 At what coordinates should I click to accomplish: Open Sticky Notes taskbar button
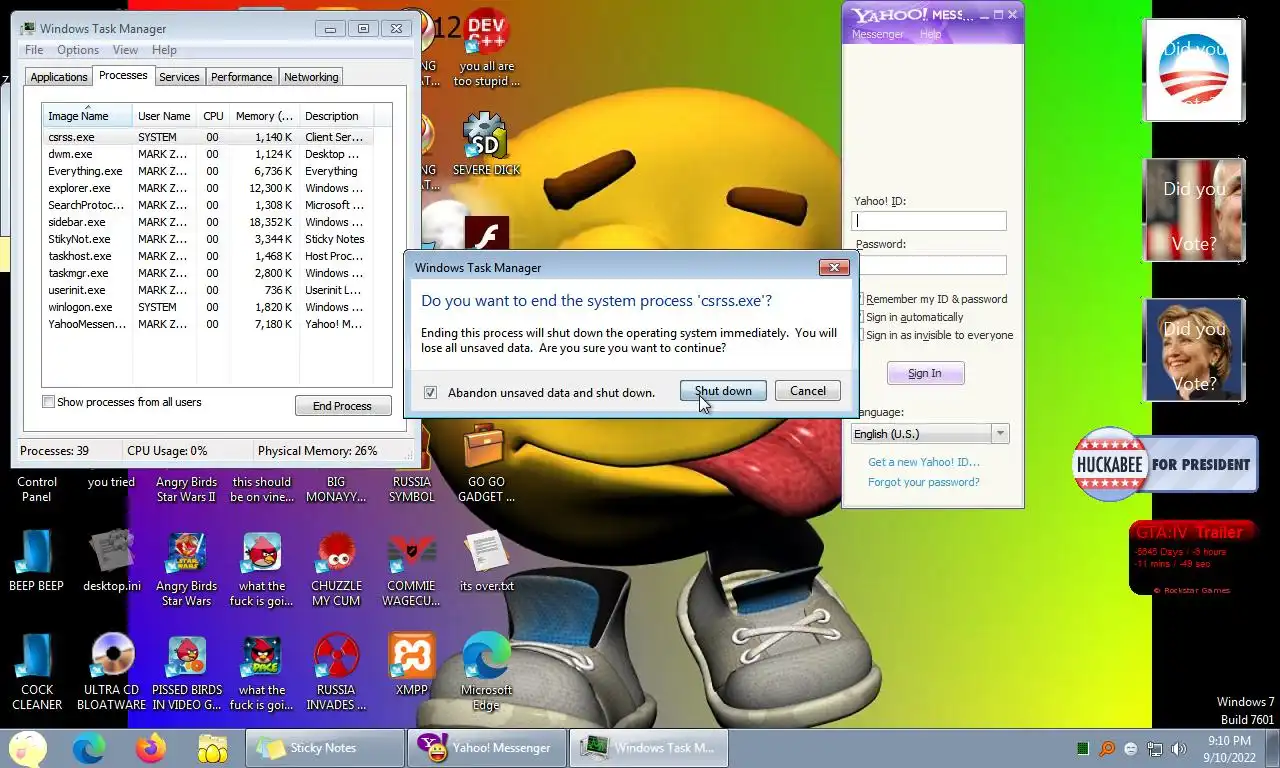pyautogui.click(x=324, y=747)
